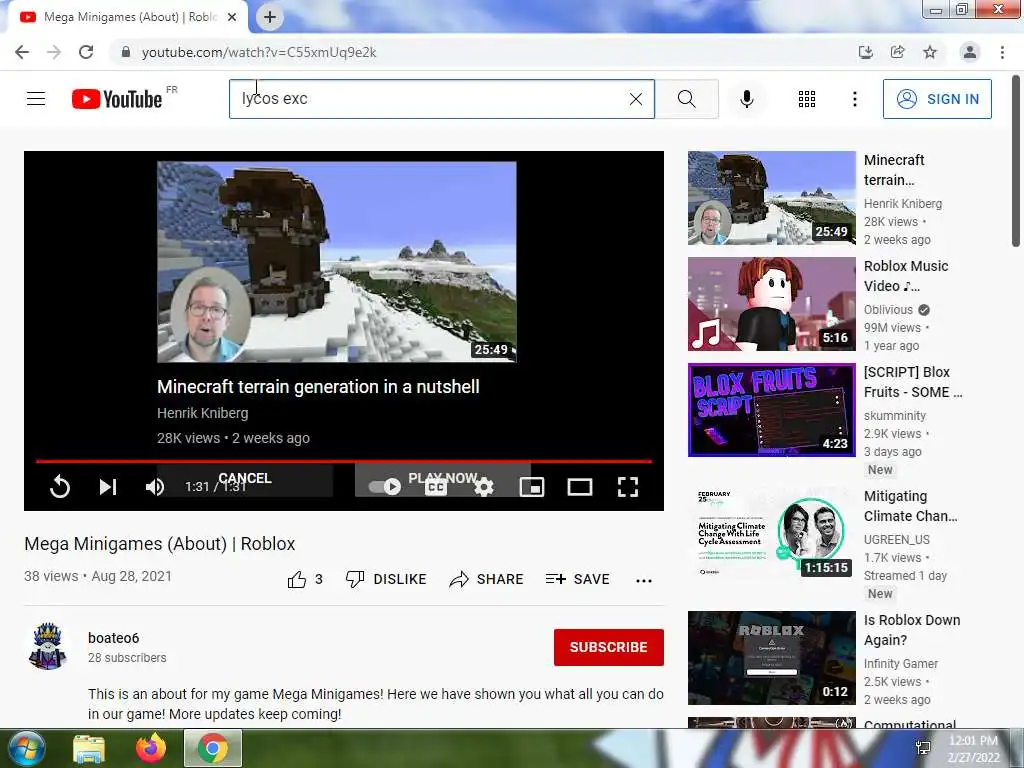This screenshot has width=1024, height=768.
Task: Open the YouTube hamburger guide menu
Action: 36,99
